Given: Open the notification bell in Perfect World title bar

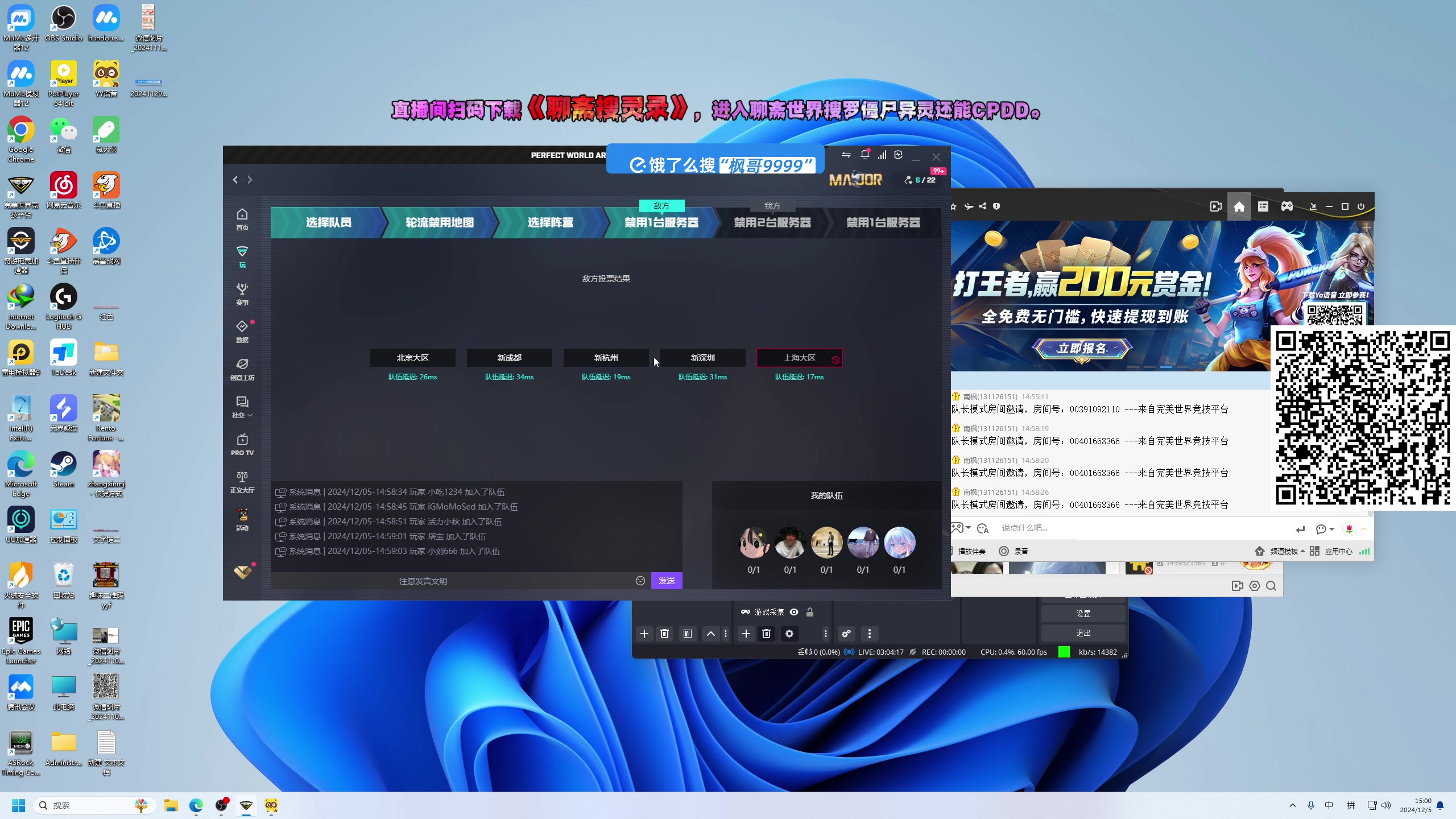Looking at the screenshot, I should 864,155.
